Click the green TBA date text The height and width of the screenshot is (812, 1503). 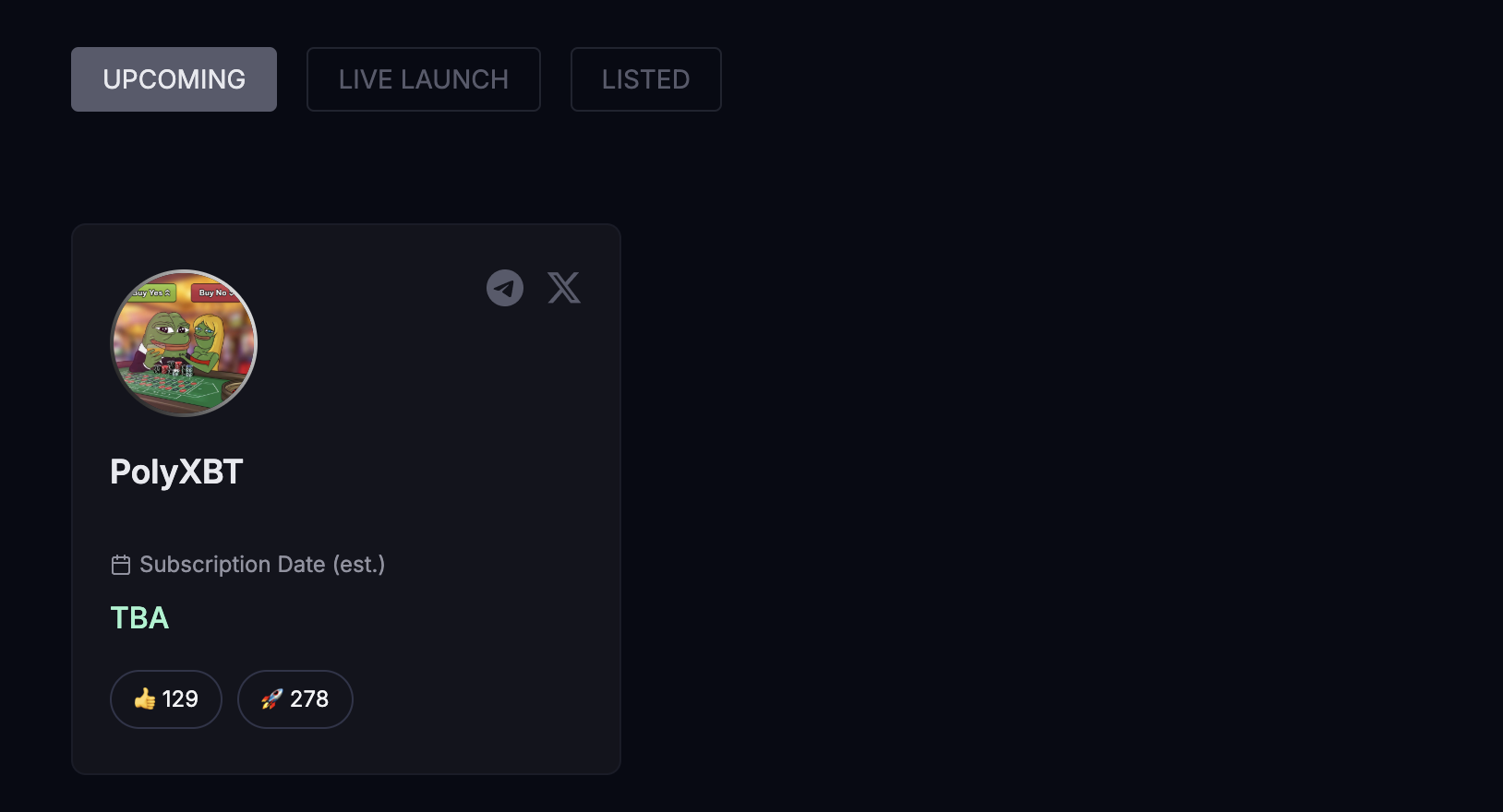(139, 617)
